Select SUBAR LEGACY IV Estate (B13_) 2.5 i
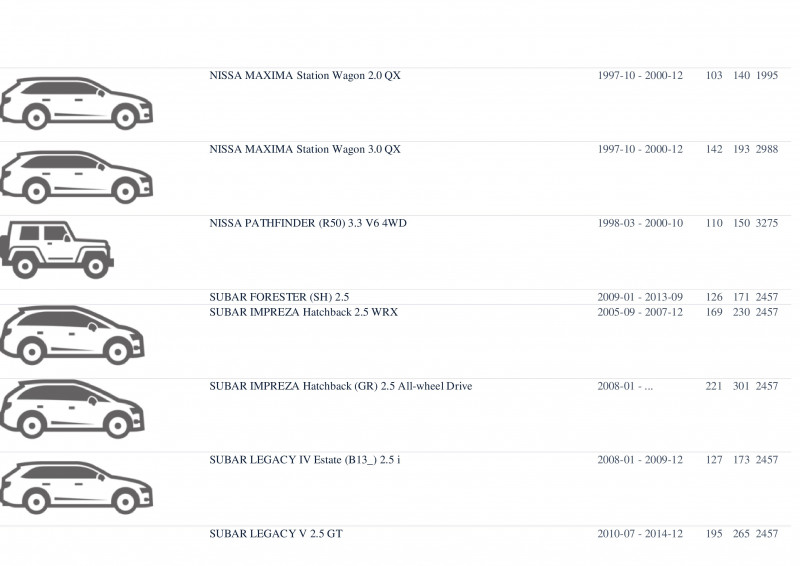 click(x=305, y=460)
